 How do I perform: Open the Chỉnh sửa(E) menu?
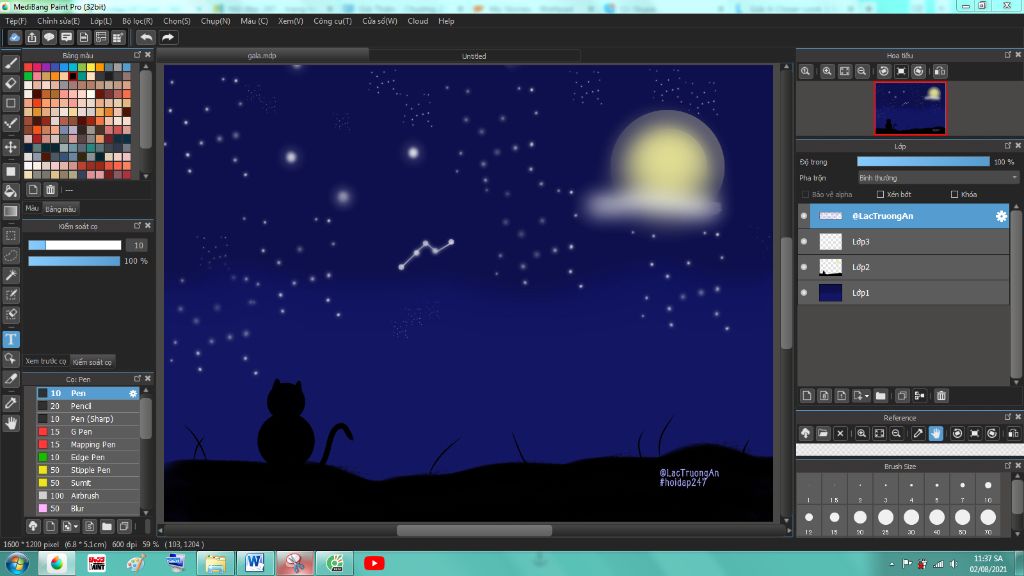[x=58, y=21]
